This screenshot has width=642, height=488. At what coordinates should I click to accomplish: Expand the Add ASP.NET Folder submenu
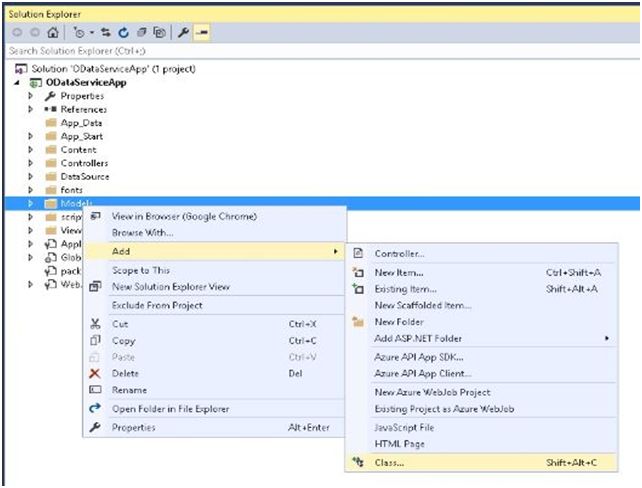606,338
